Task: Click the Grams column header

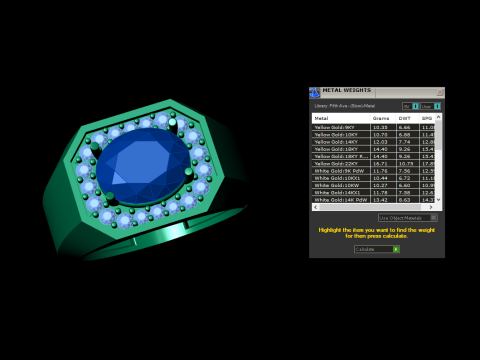Action: click(383, 118)
